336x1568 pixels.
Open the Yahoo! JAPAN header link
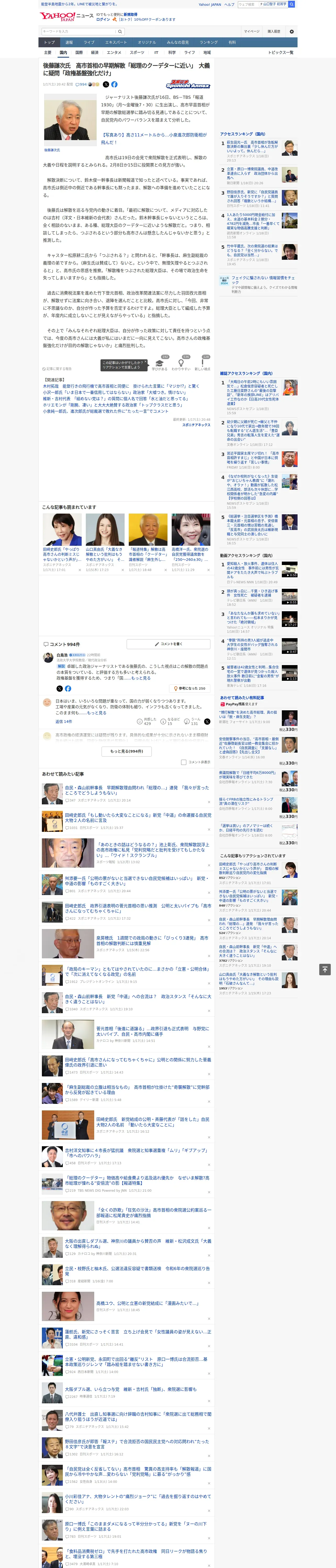pos(210,4)
